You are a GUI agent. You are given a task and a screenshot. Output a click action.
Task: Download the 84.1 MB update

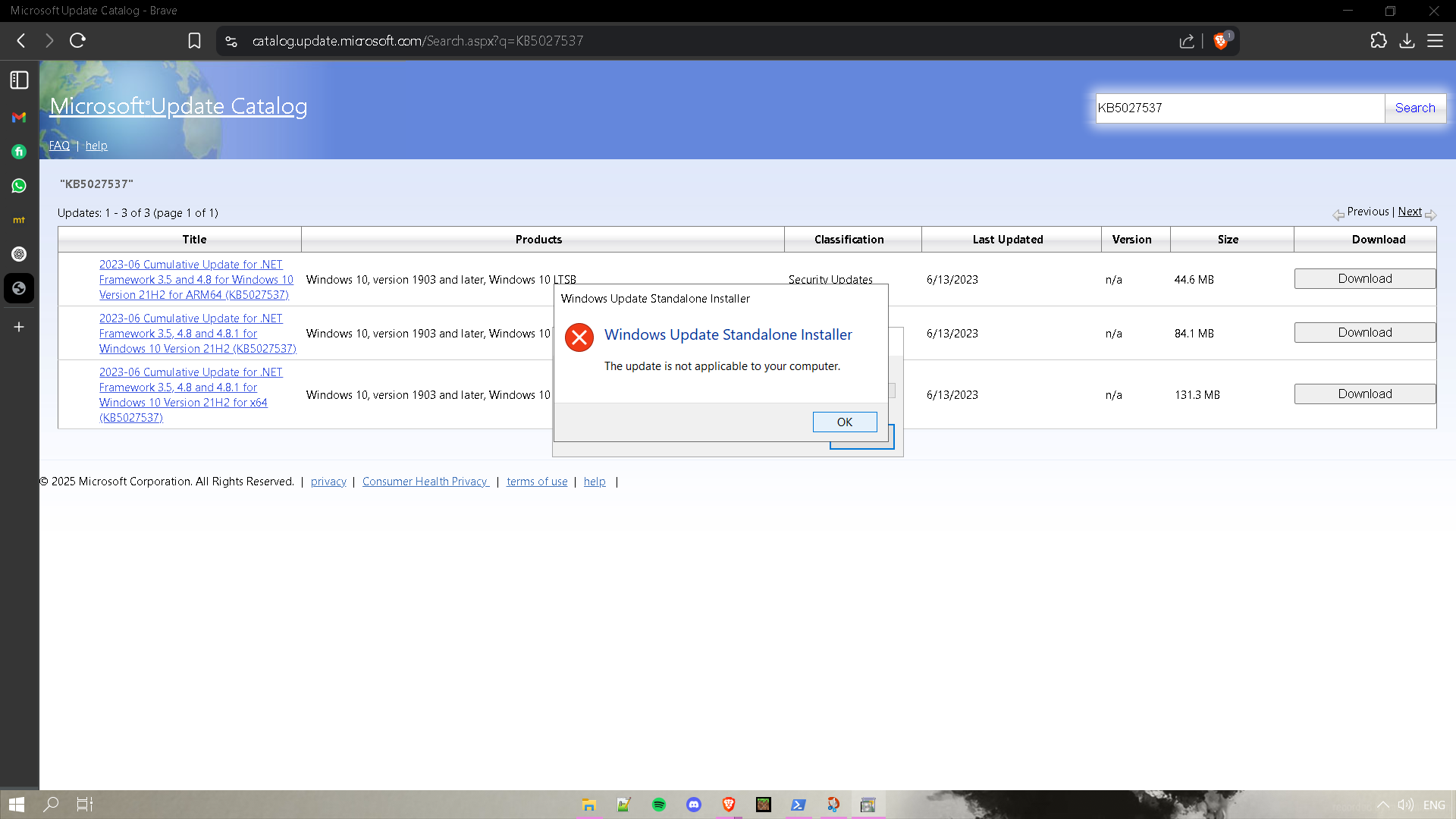coord(1365,333)
